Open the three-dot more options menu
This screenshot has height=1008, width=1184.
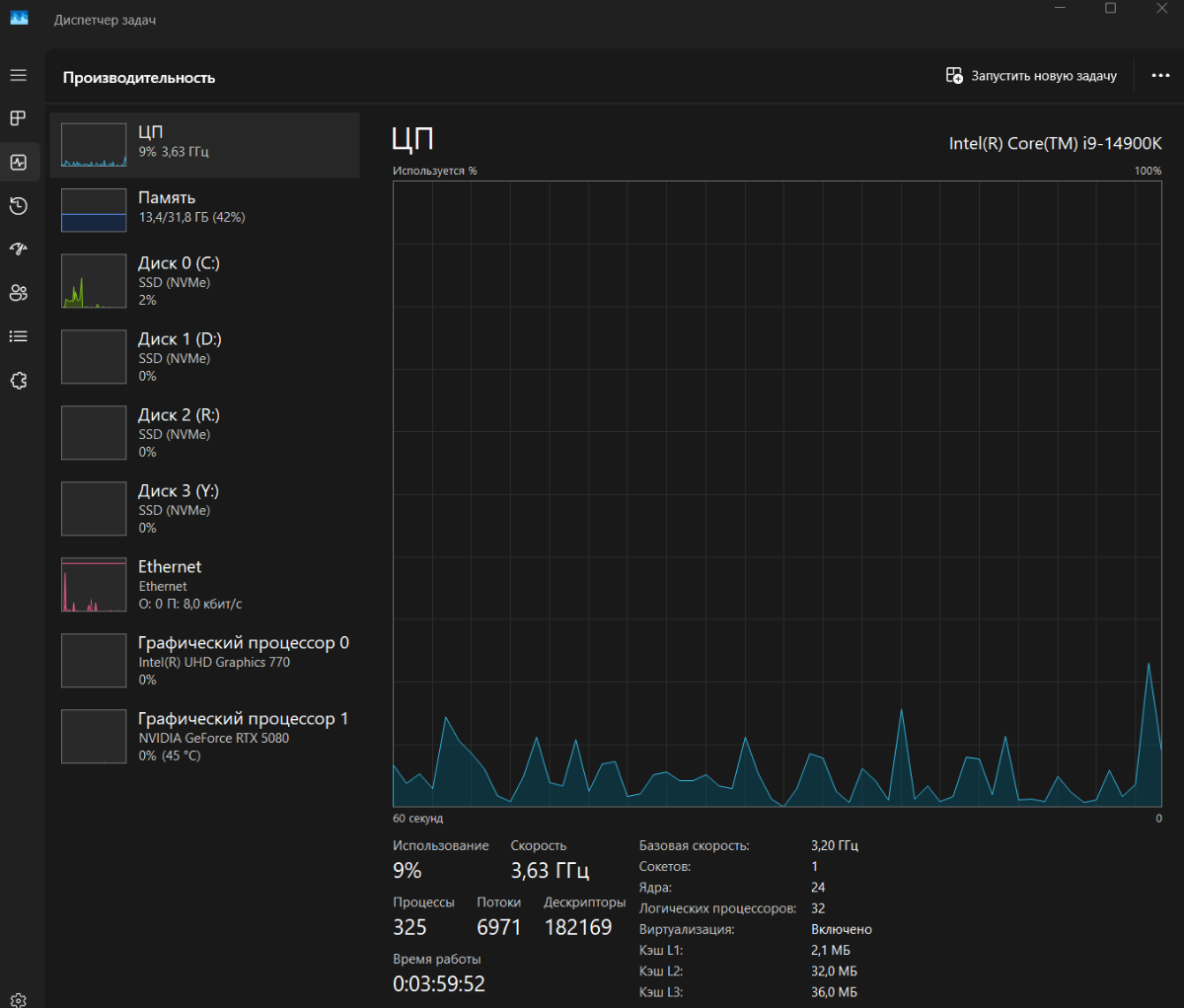pyautogui.click(x=1160, y=76)
